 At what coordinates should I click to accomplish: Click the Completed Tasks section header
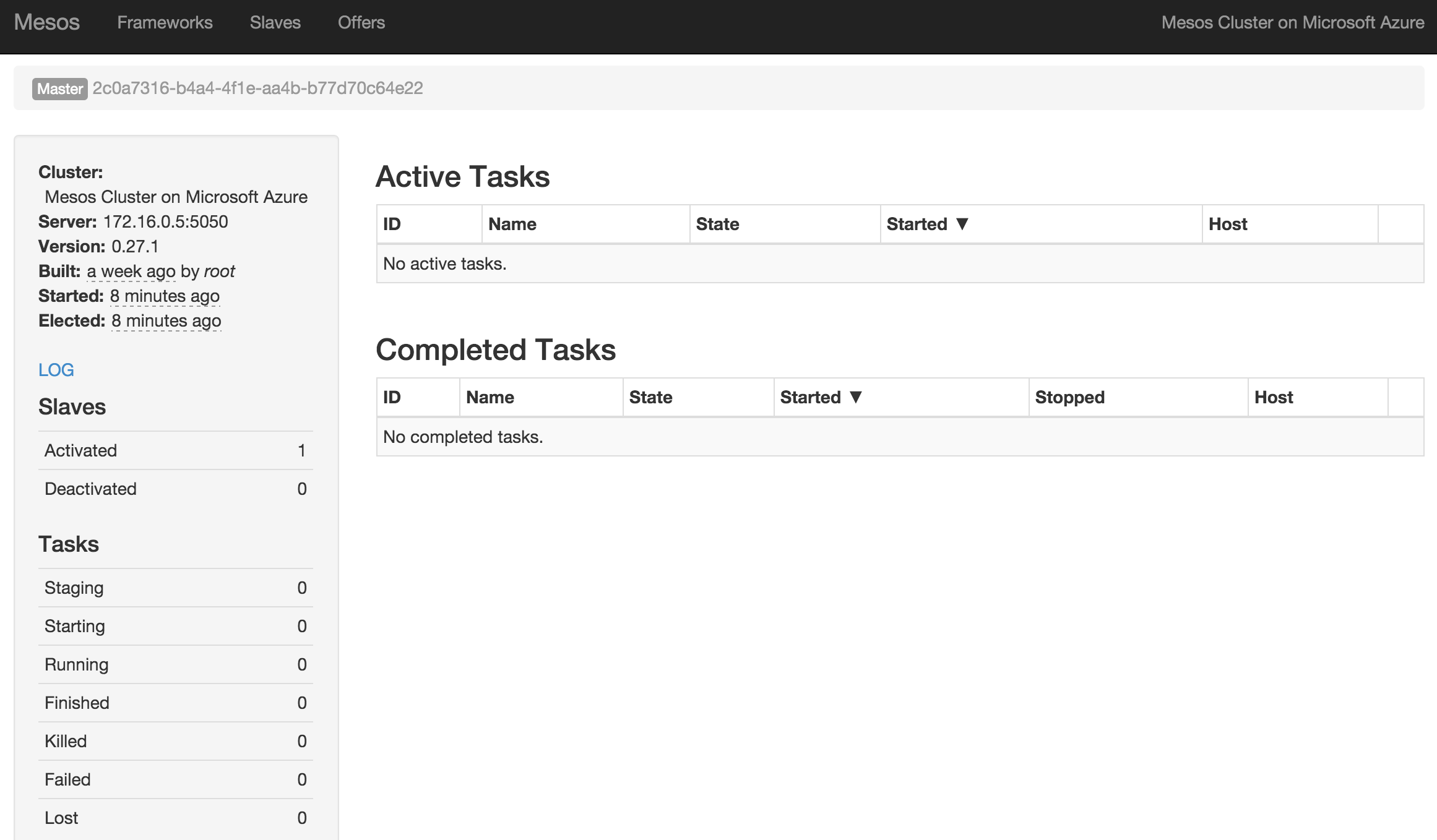(496, 350)
